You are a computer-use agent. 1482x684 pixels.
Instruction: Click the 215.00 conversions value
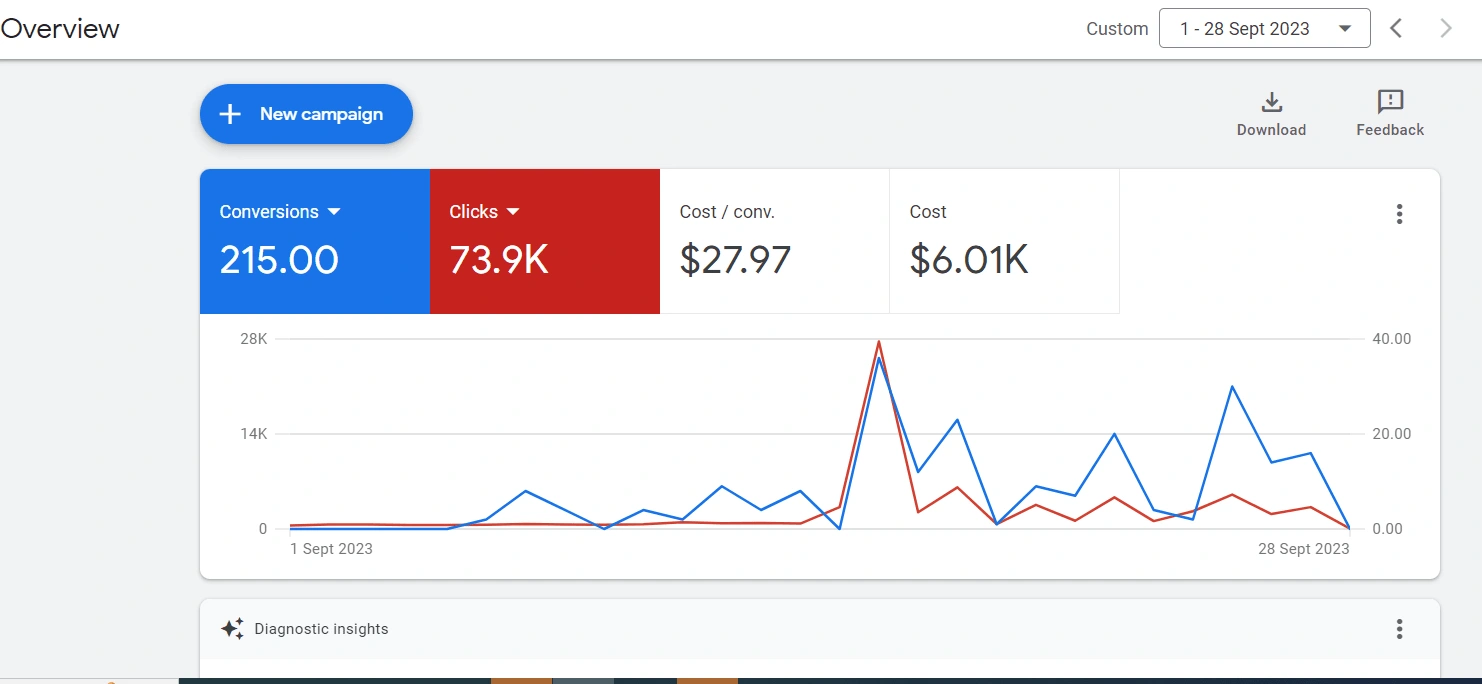click(x=279, y=260)
